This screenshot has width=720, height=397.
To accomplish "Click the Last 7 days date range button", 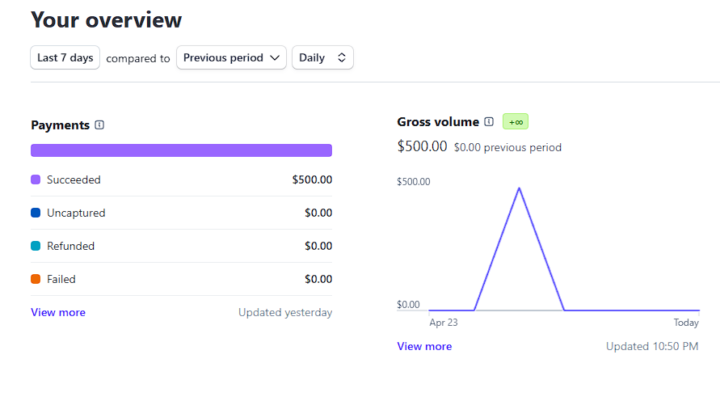I will [65, 57].
